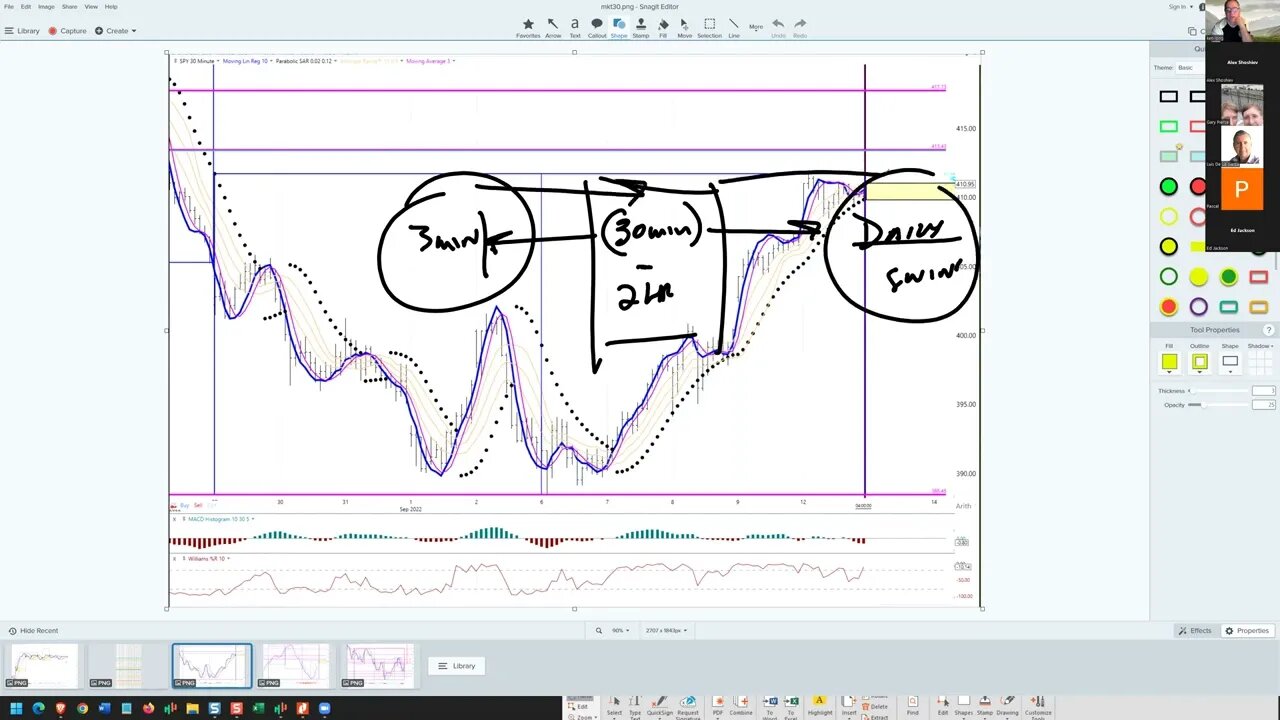Choose the teal rounded rectangle style
This screenshot has width=1280, height=720.
click(1228, 307)
